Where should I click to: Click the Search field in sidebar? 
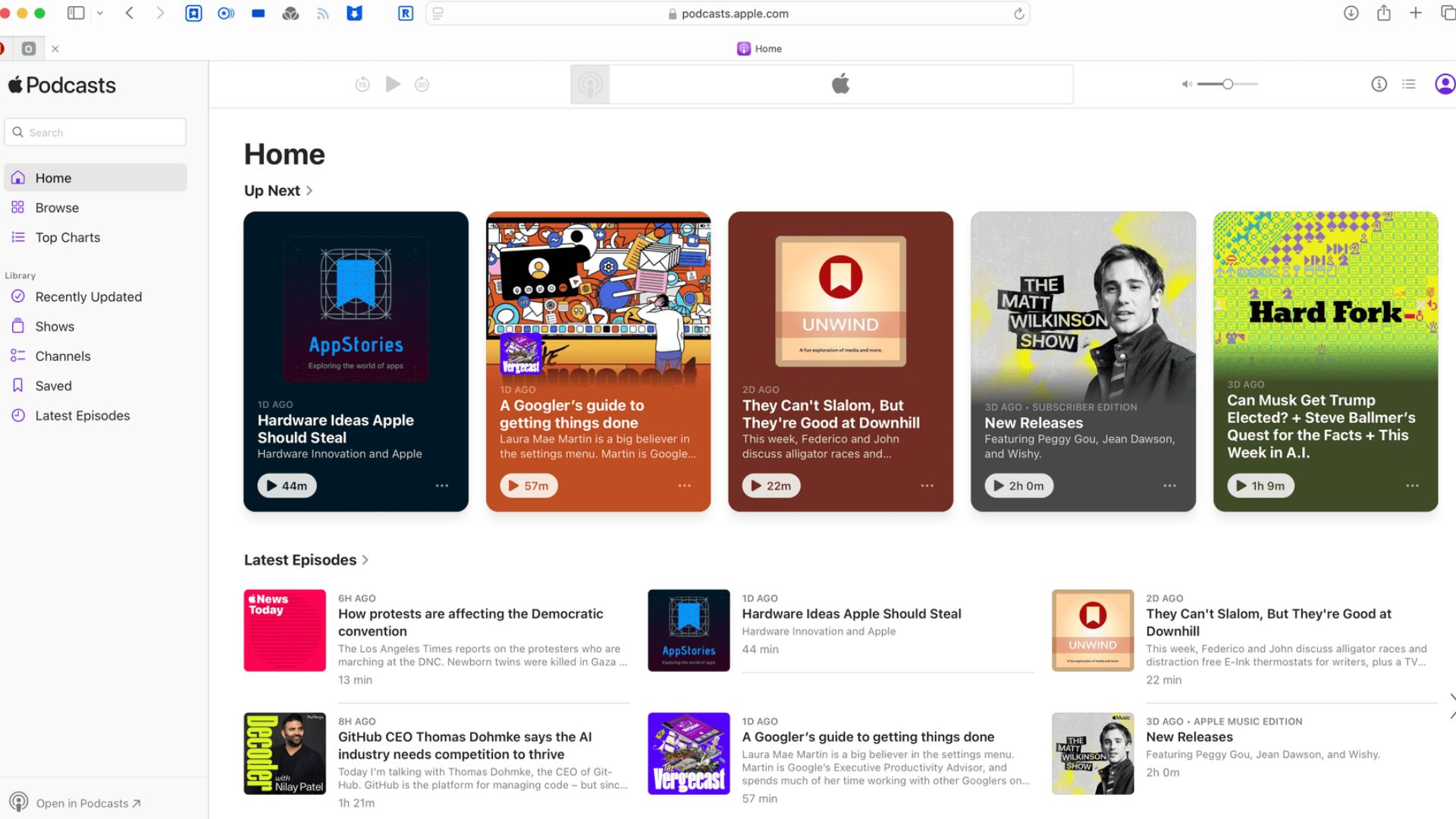click(96, 132)
